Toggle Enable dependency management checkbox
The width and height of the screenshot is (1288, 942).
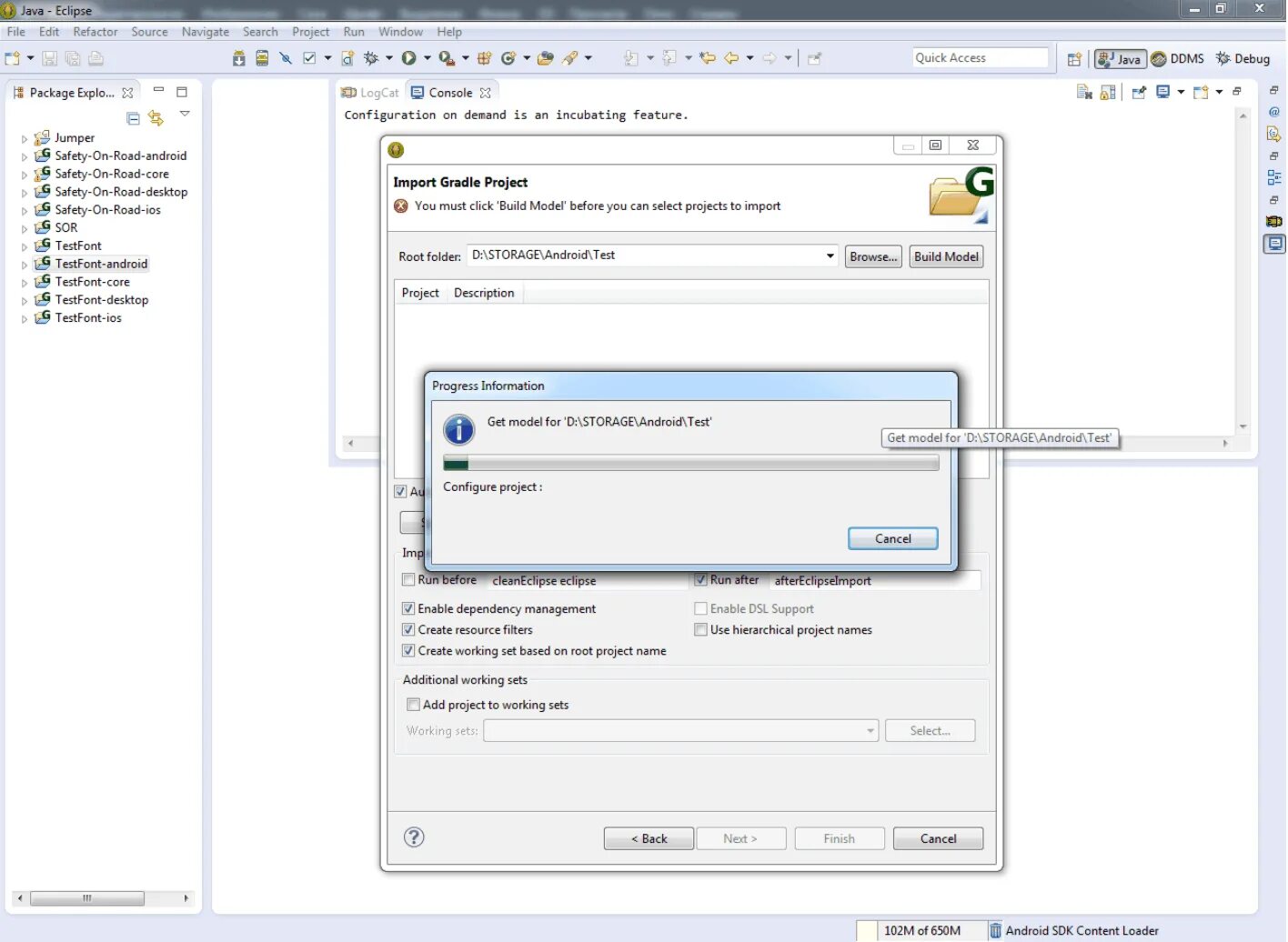[x=408, y=608]
